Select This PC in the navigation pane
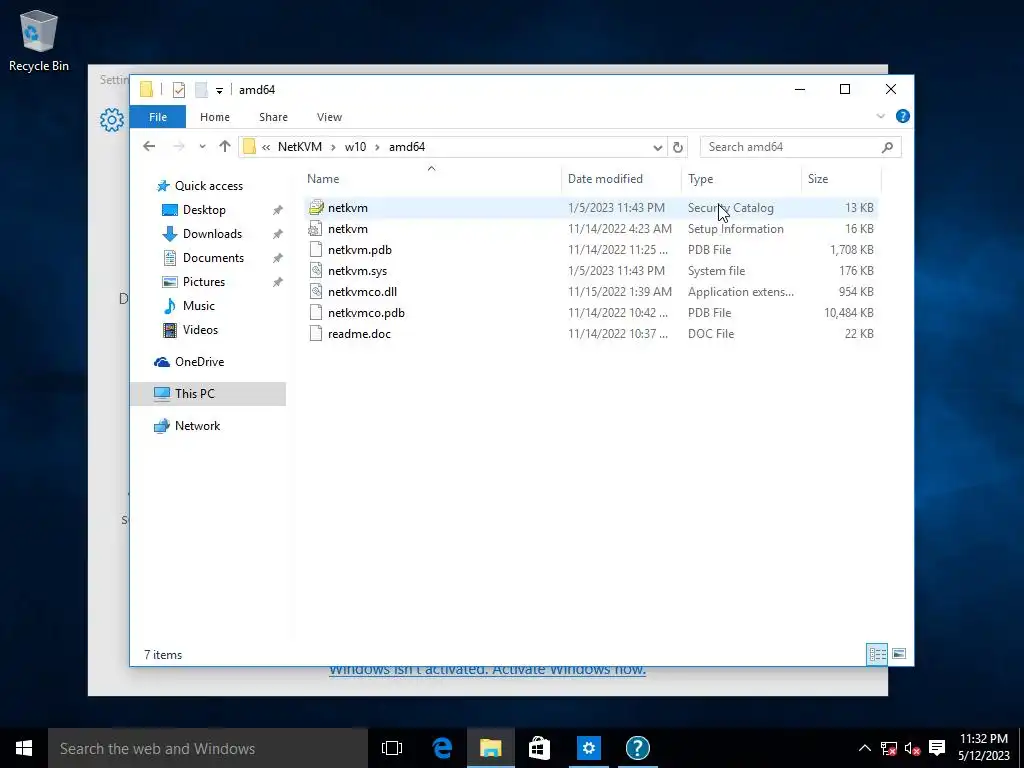Screen dimensions: 1024x768 (208, 394)
